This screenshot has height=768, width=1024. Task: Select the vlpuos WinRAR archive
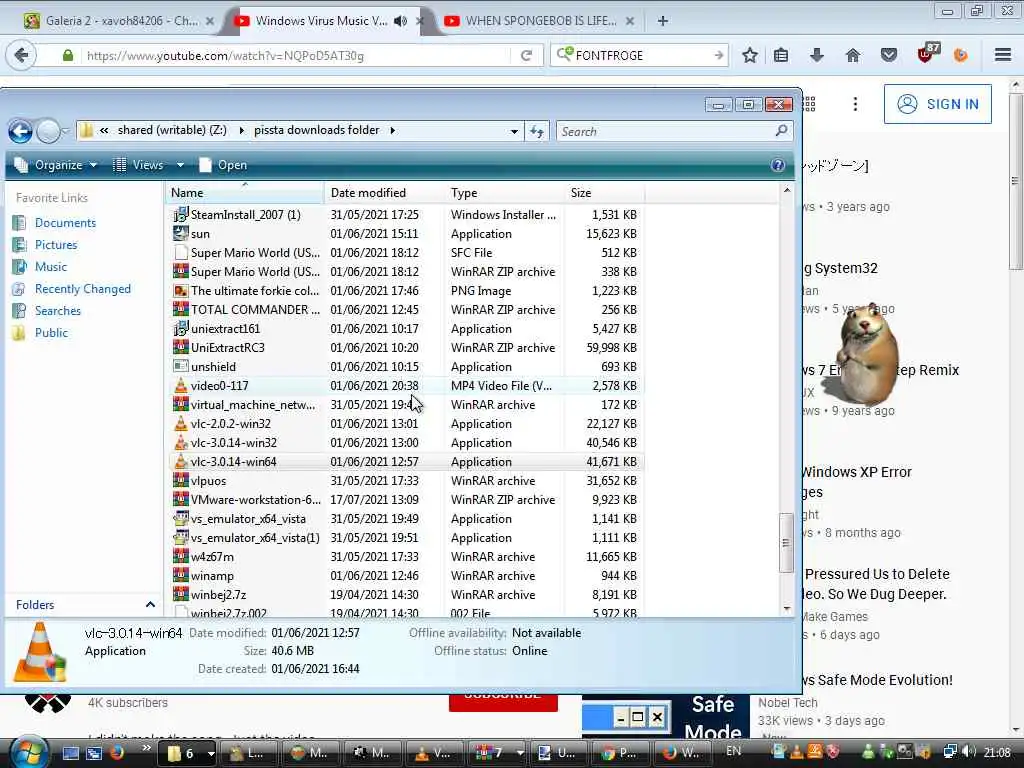click(406, 481)
